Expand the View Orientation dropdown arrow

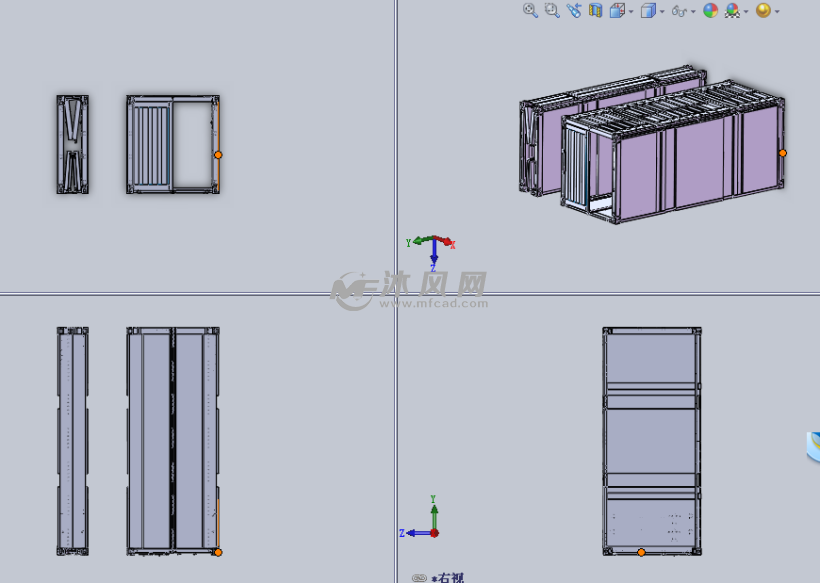pos(630,11)
